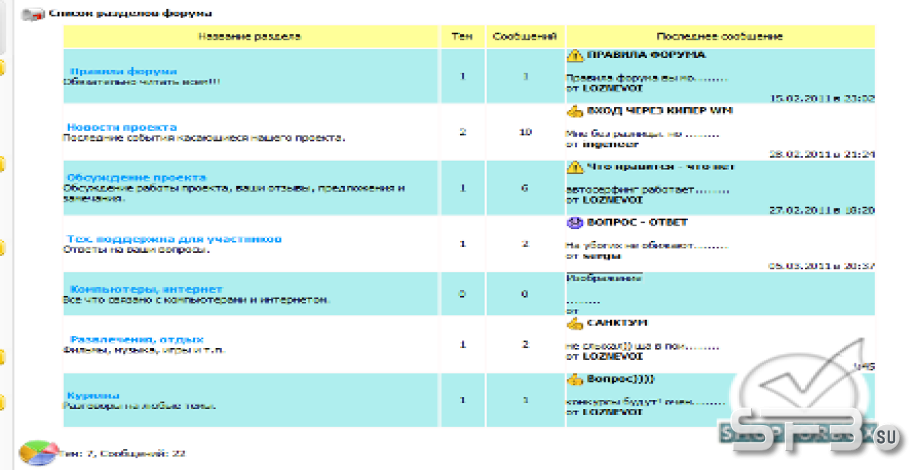
Task: Click the forum sections list header icon
Action: (x=33, y=14)
